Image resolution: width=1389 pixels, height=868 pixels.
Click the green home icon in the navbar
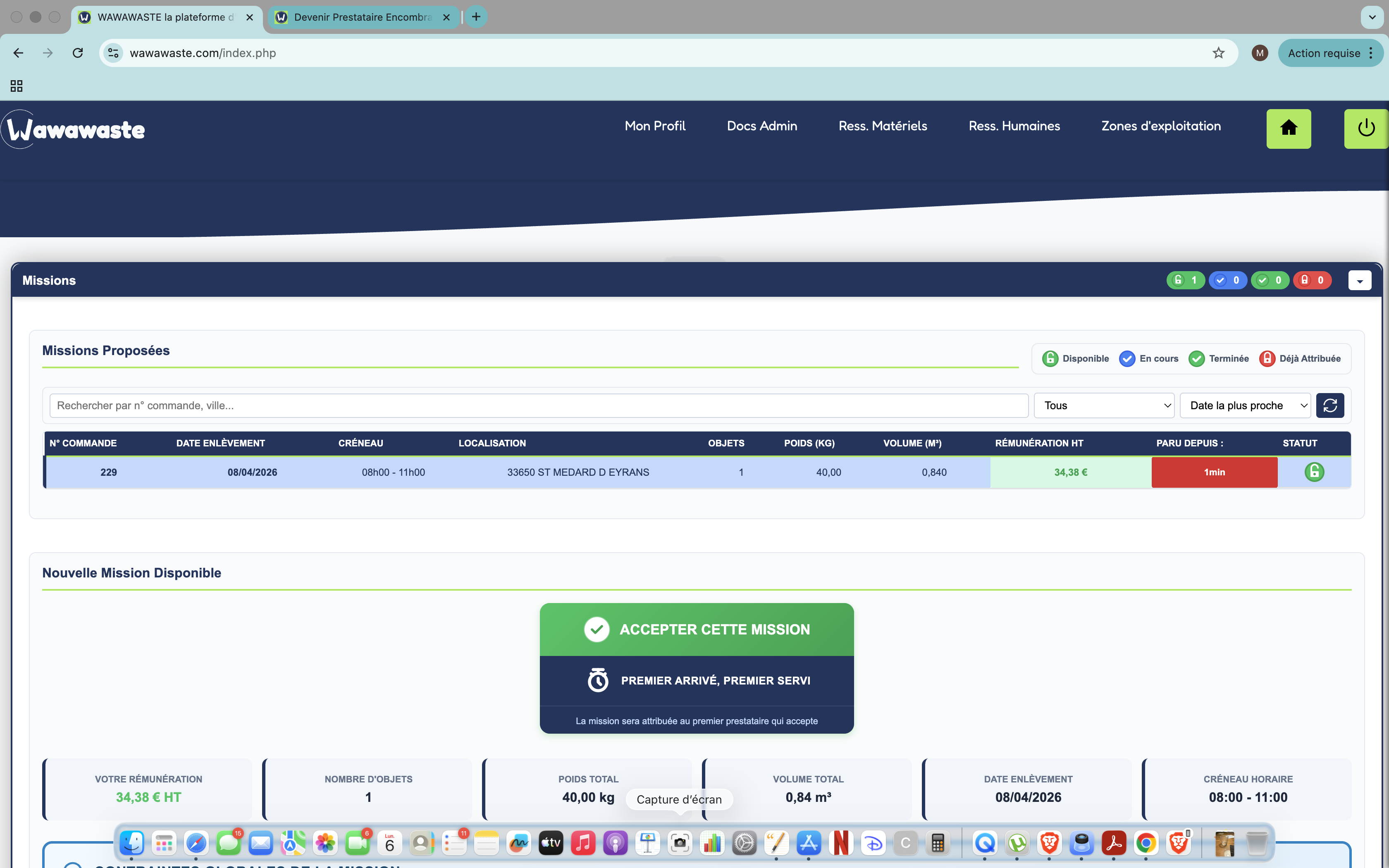pos(1289,129)
